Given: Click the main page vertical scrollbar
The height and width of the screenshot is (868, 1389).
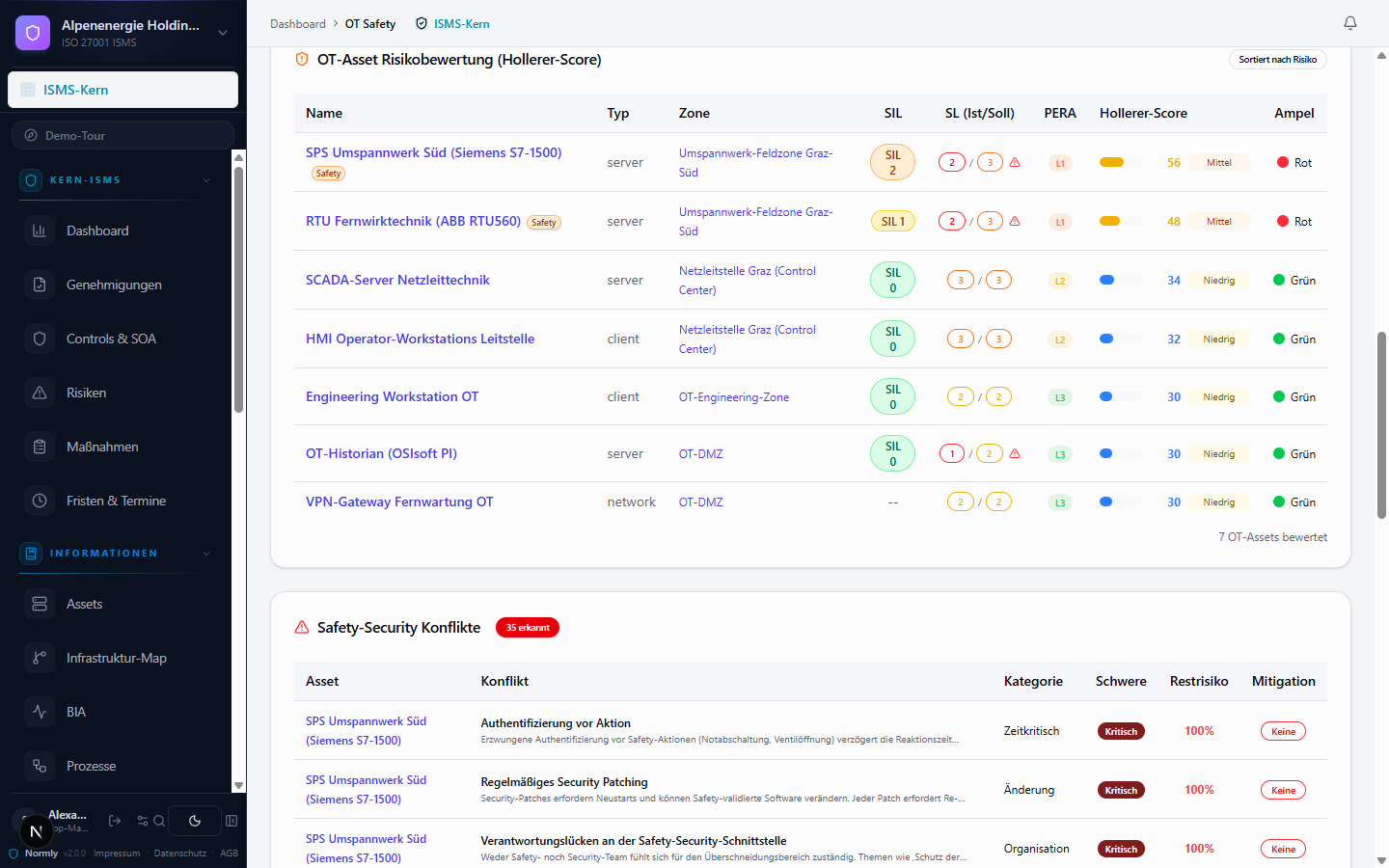Looking at the screenshot, I should 1381,424.
